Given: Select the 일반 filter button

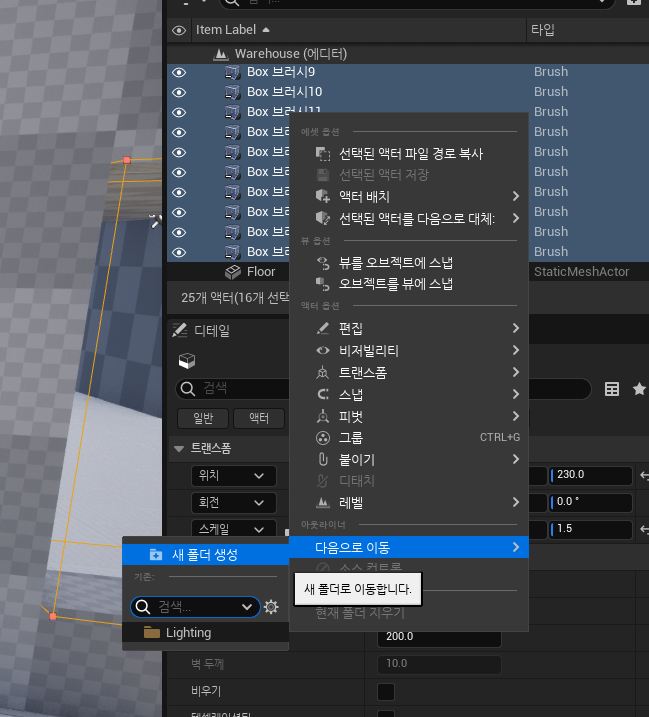Looking at the screenshot, I should (x=203, y=418).
